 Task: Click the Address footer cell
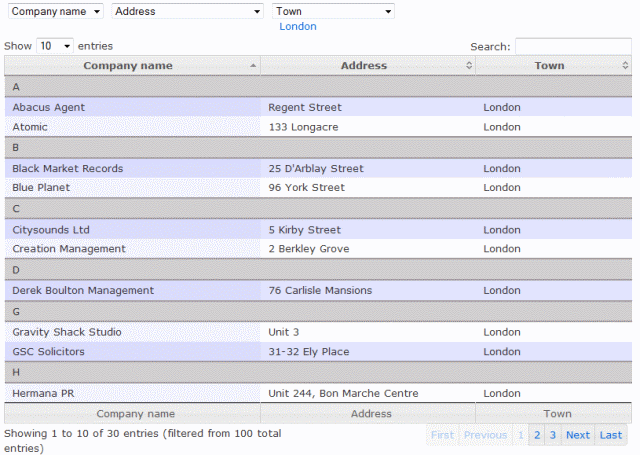click(368, 413)
